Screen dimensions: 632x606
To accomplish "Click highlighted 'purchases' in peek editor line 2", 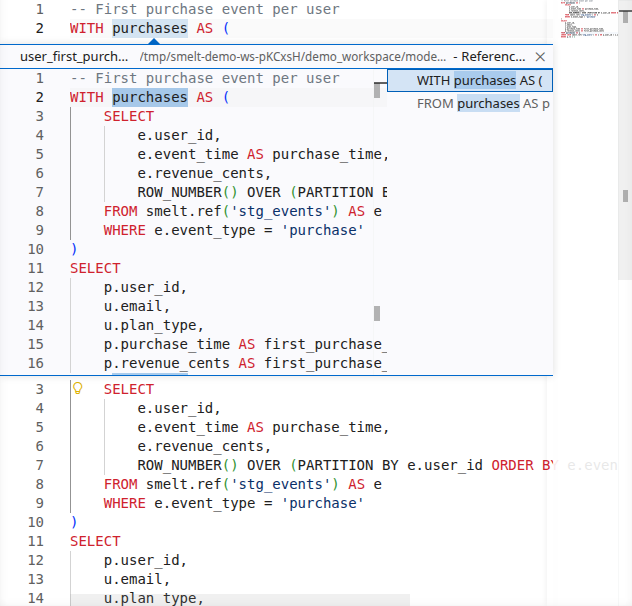I will pyautogui.click(x=149, y=97).
